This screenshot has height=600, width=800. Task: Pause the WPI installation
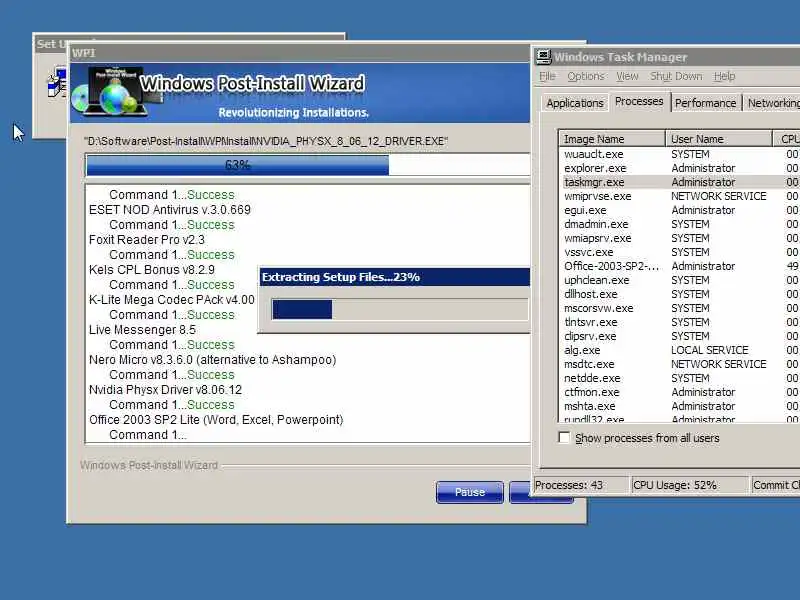coord(469,492)
